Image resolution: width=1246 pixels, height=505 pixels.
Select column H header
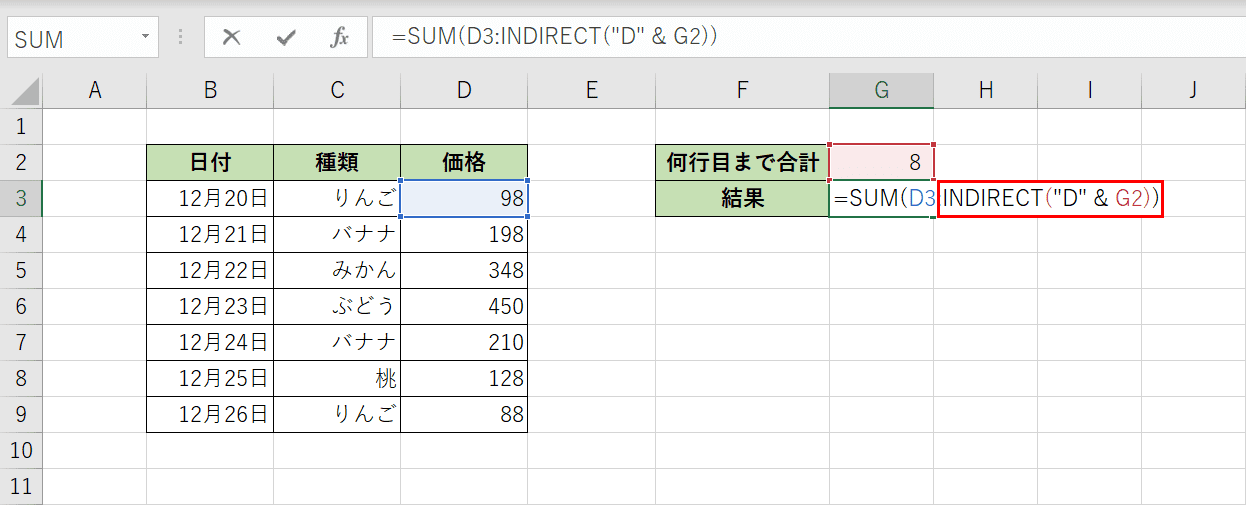(x=986, y=91)
